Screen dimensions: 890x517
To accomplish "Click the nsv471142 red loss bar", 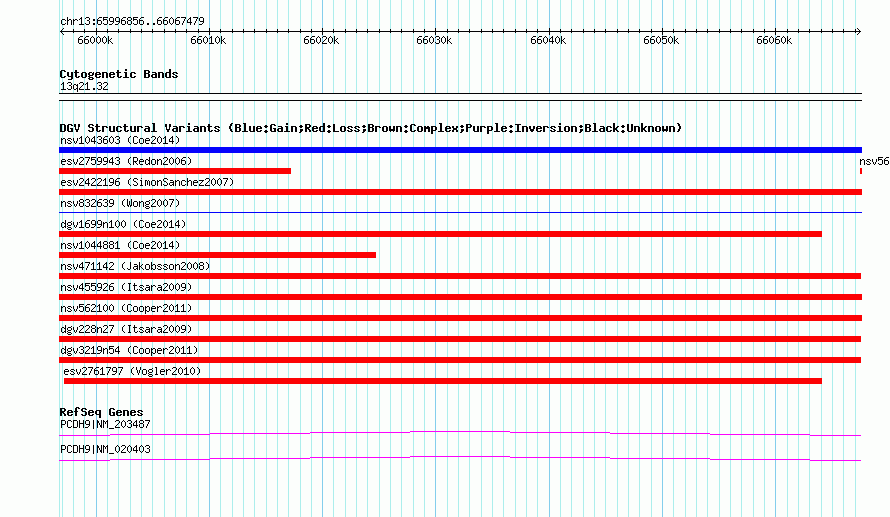I will [x=460, y=276].
